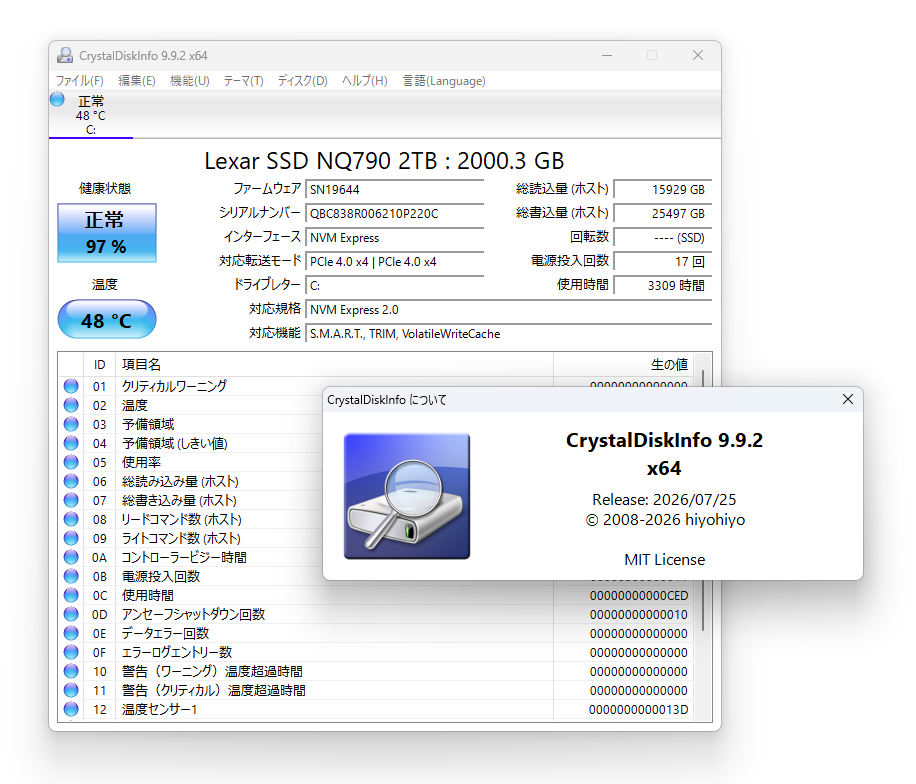The height and width of the screenshot is (784, 916).
Task: Click the status orb for 06 総読み込み量
Action: (x=71, y=481)
